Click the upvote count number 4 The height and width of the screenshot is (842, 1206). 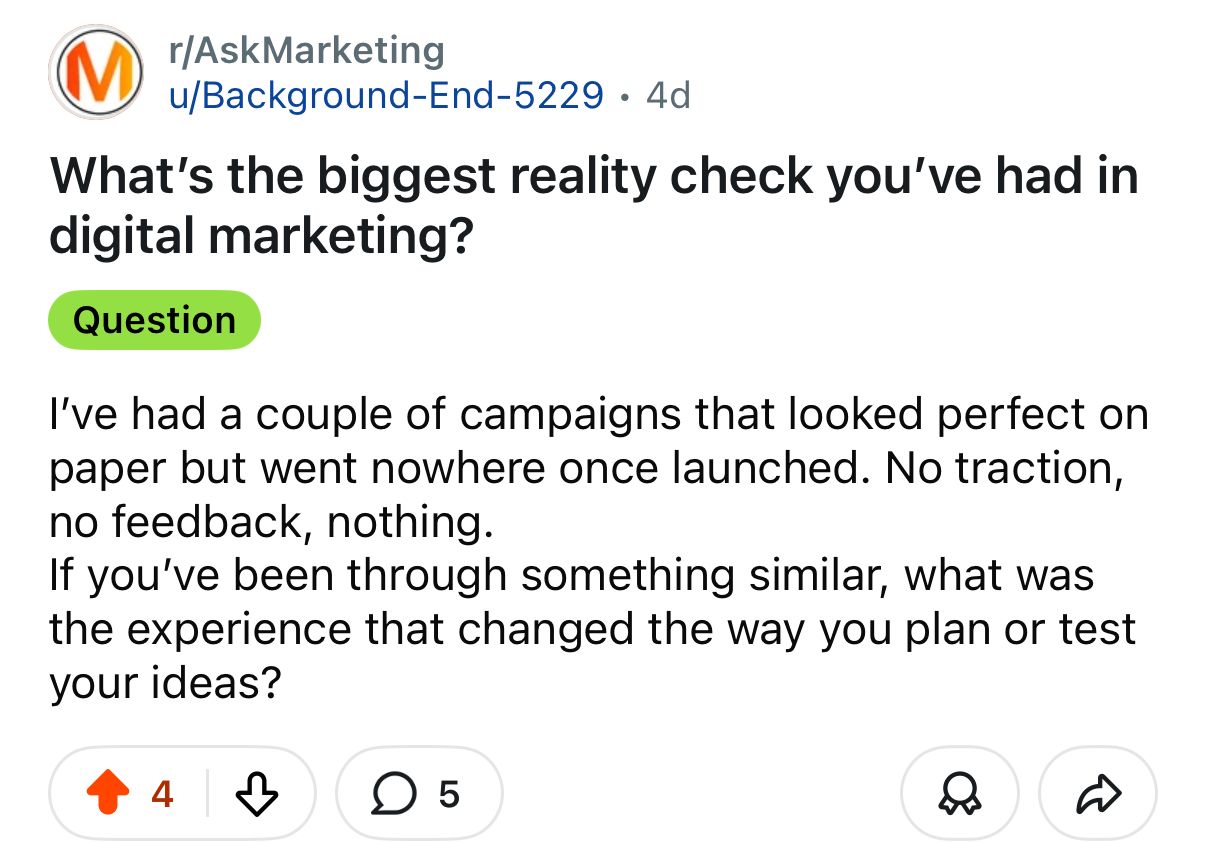point(162,794)
